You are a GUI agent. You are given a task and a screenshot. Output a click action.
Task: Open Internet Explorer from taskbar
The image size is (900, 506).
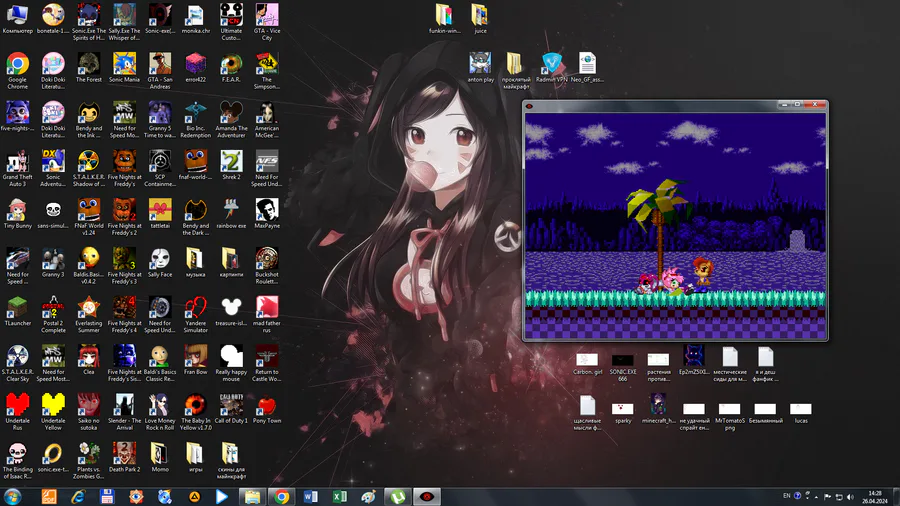coord(78,497)
